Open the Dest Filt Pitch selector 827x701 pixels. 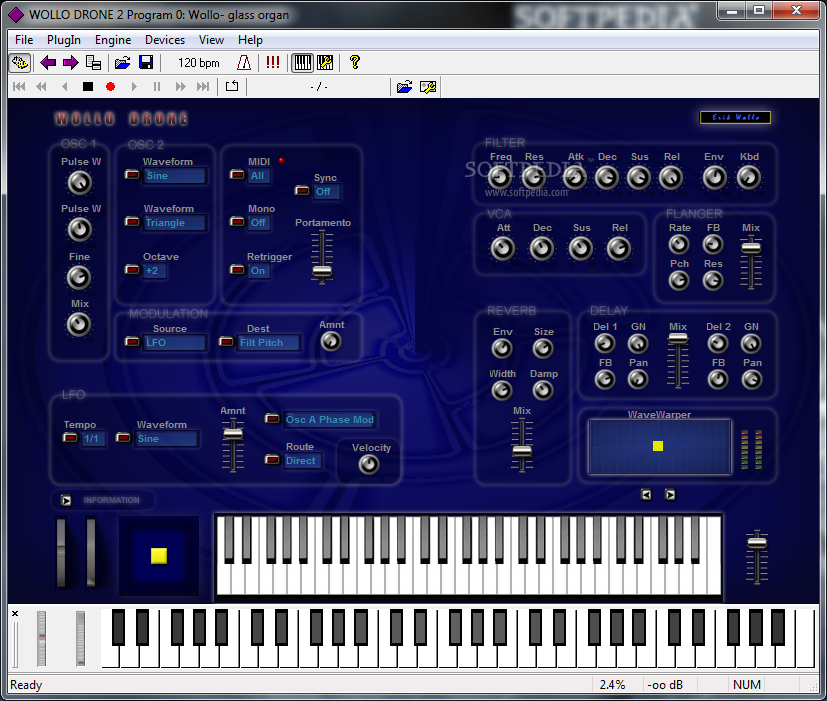click(269, 342)
